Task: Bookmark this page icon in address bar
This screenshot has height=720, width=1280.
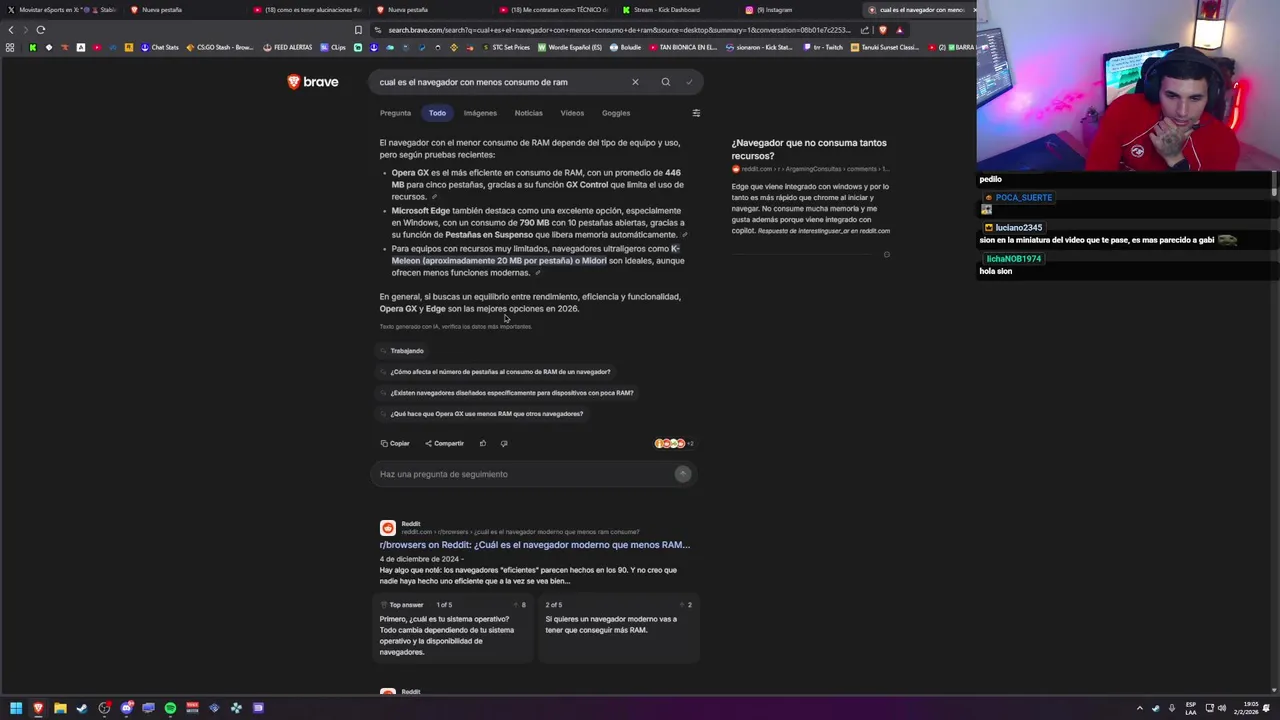Action: pyautogui.click(x=358, y=30)
